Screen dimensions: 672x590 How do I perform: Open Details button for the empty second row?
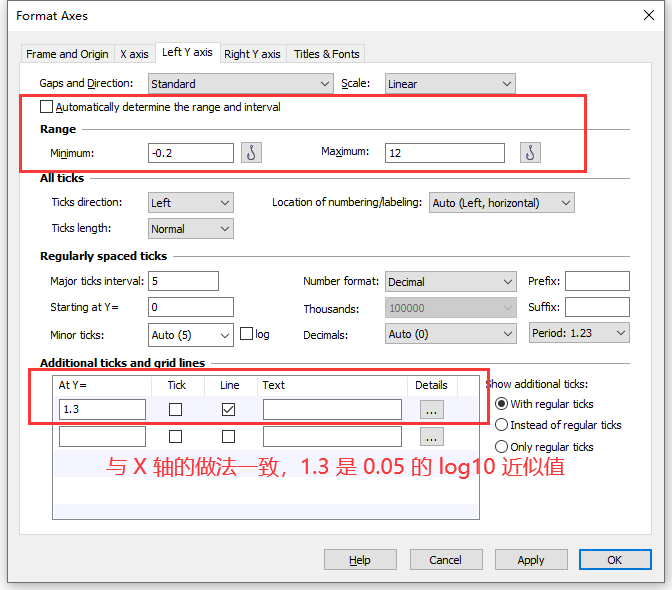click(x=431, y=436)
